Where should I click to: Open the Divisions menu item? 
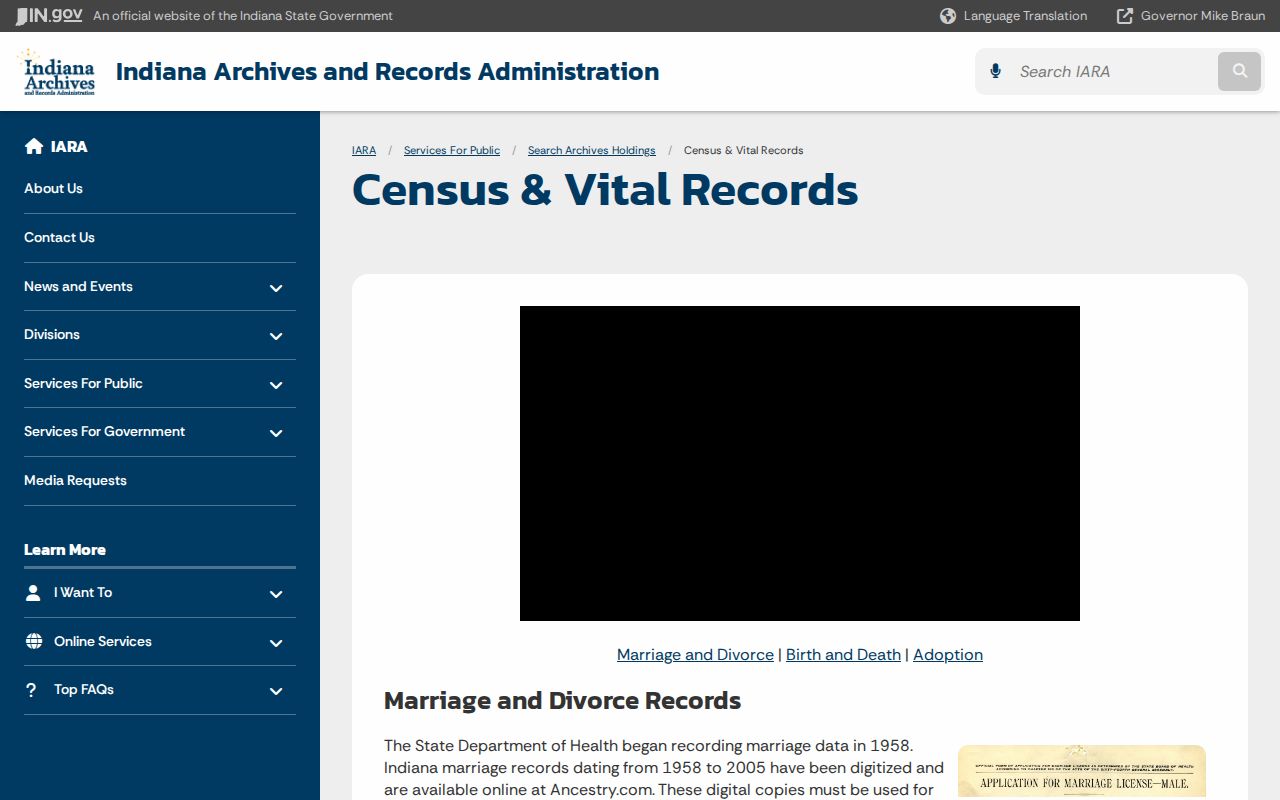[52, 334]
